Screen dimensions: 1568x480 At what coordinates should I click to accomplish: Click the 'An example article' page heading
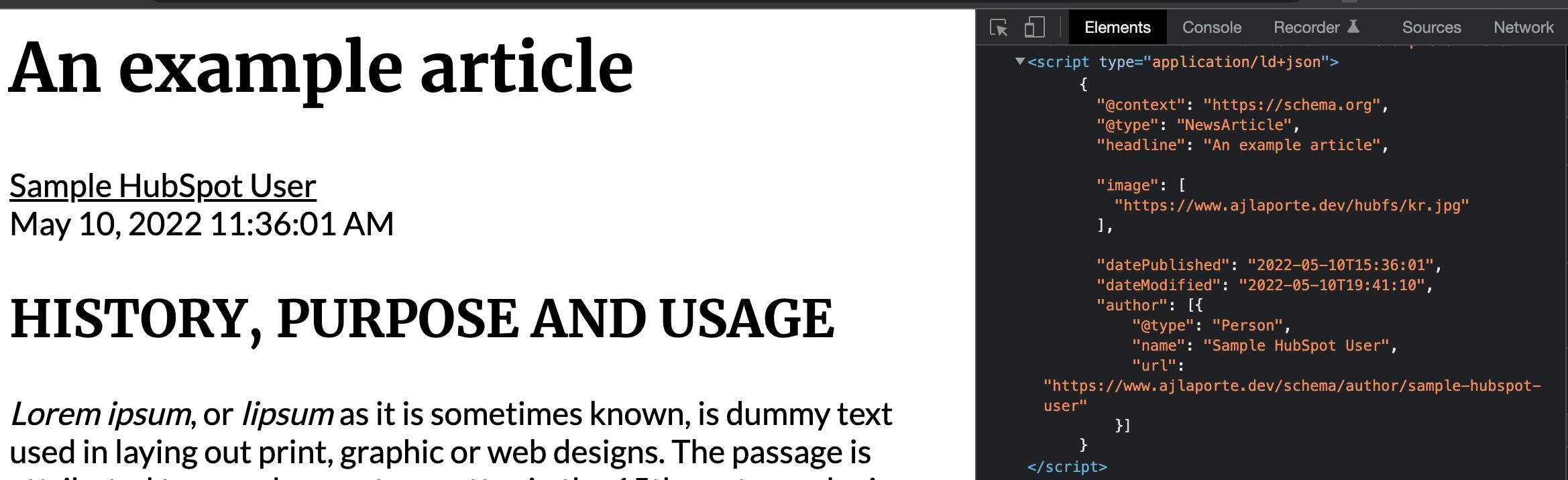point(321,67)
